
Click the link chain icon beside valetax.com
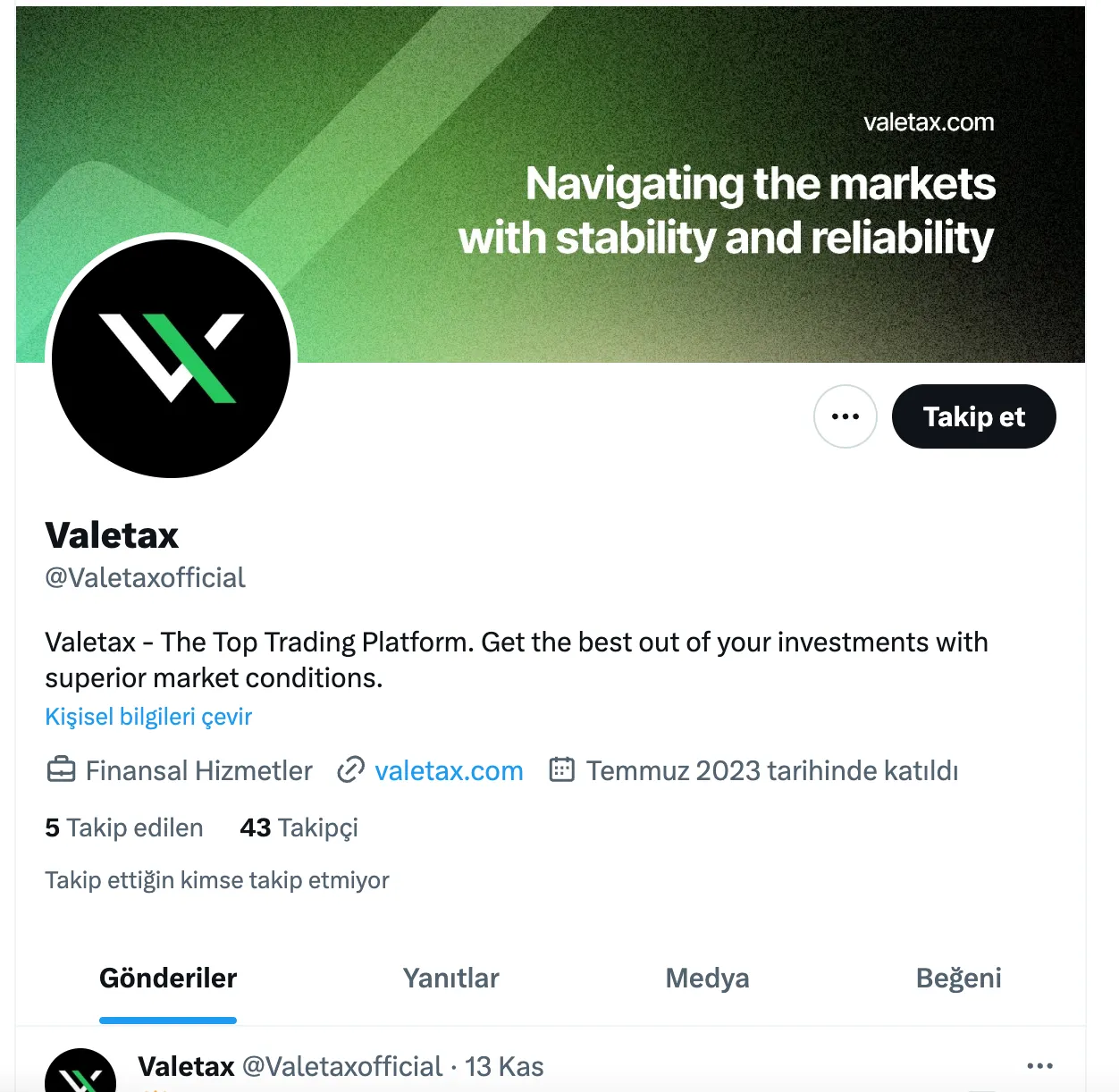tap(350, 769)
